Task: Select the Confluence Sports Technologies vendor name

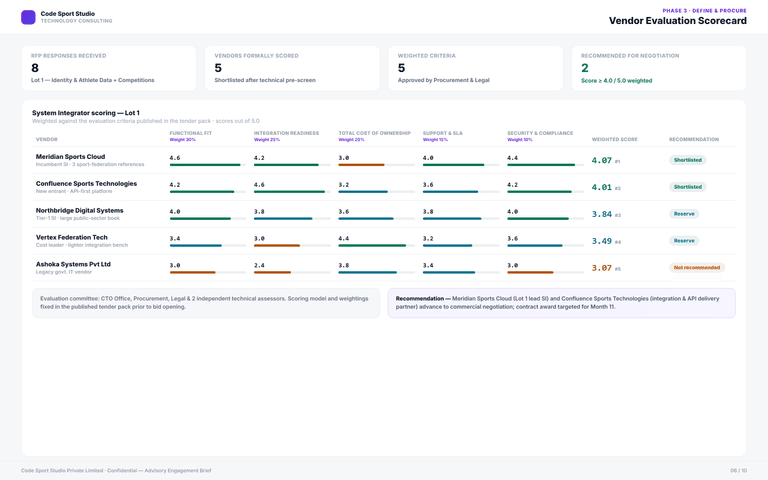Action: click(86, 184)
